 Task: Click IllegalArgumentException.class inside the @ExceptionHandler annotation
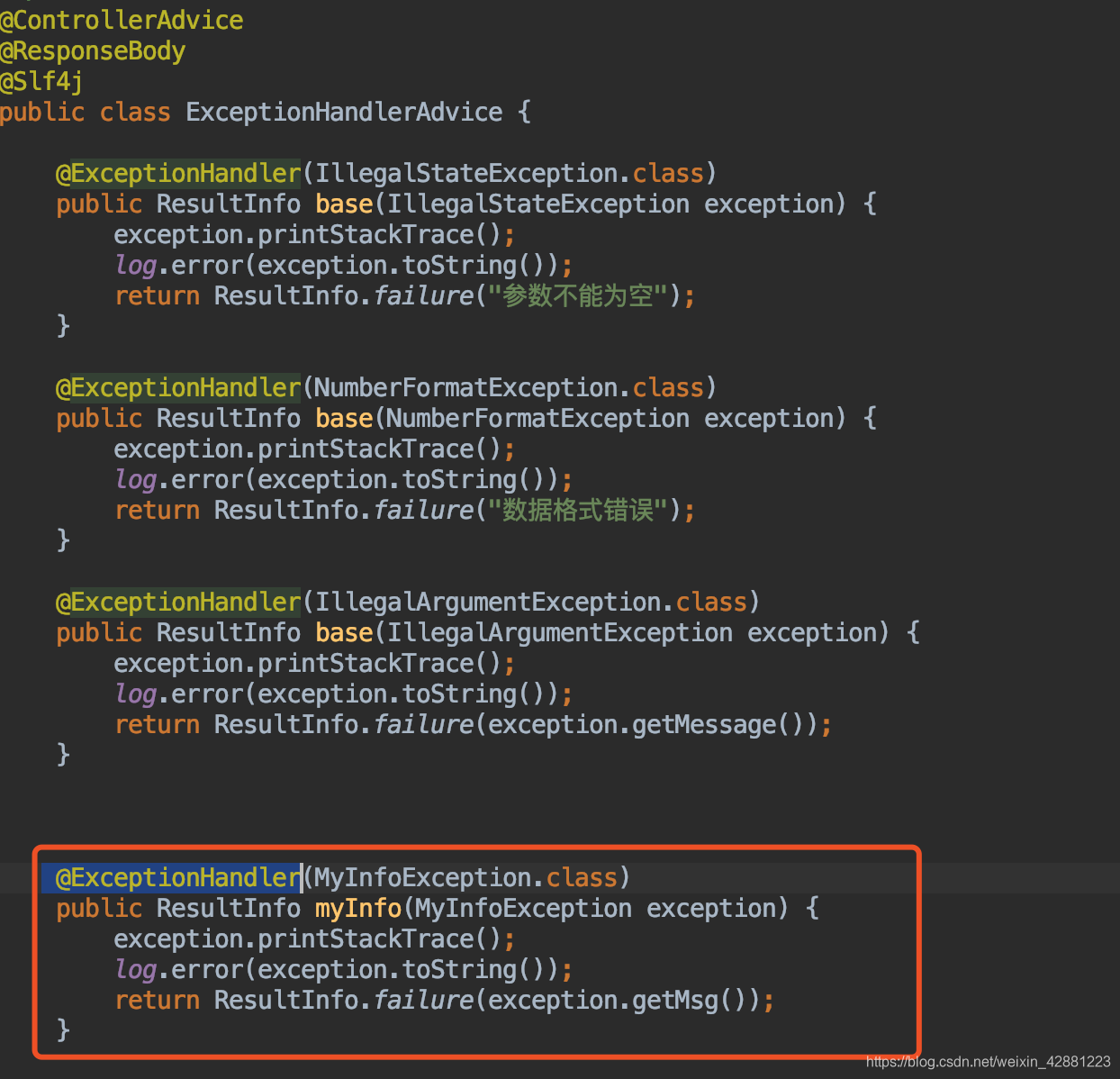coord(531,602)
